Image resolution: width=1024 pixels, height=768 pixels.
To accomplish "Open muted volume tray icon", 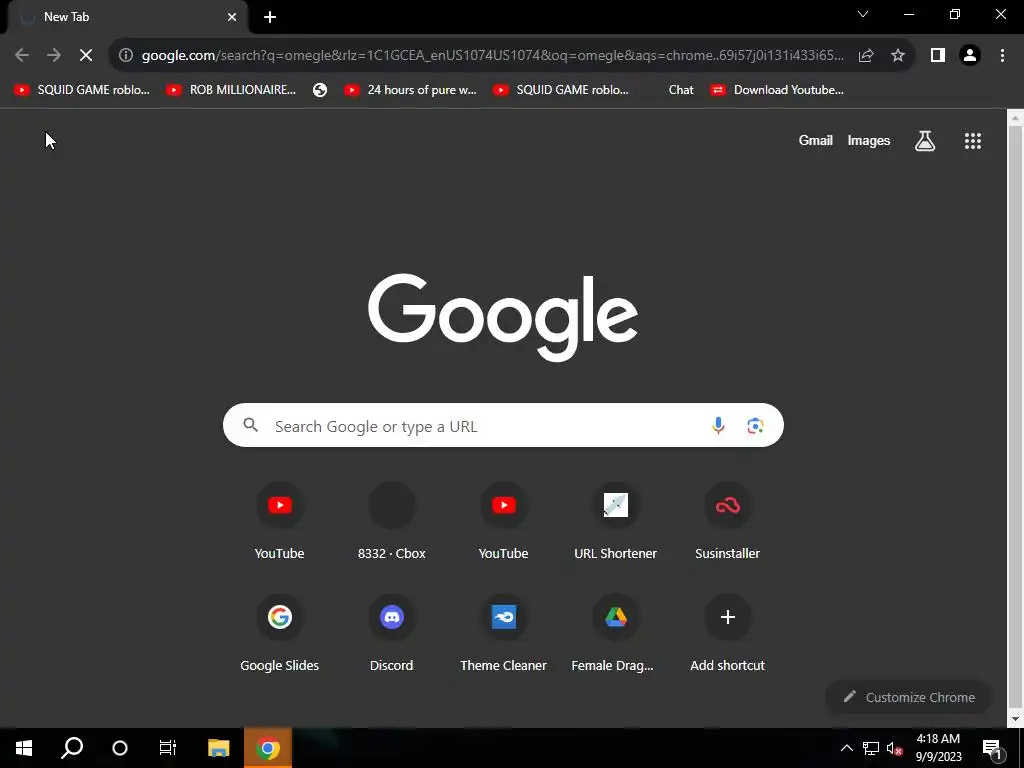I will 894,748.
